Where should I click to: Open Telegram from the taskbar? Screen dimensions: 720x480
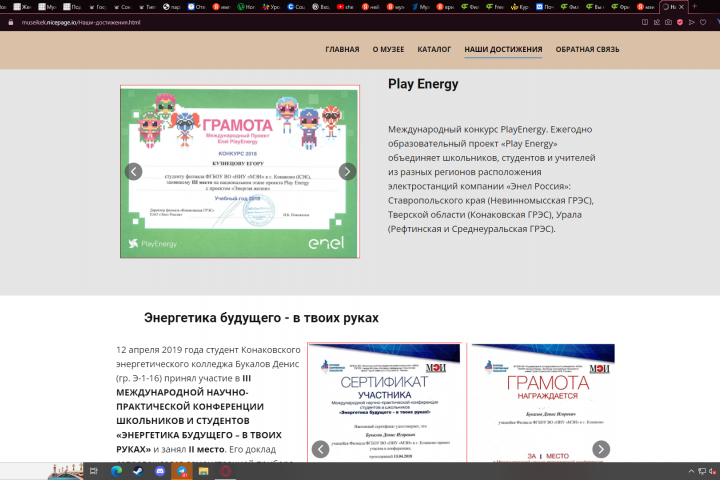pyautogui.click(x=182, y=471)
